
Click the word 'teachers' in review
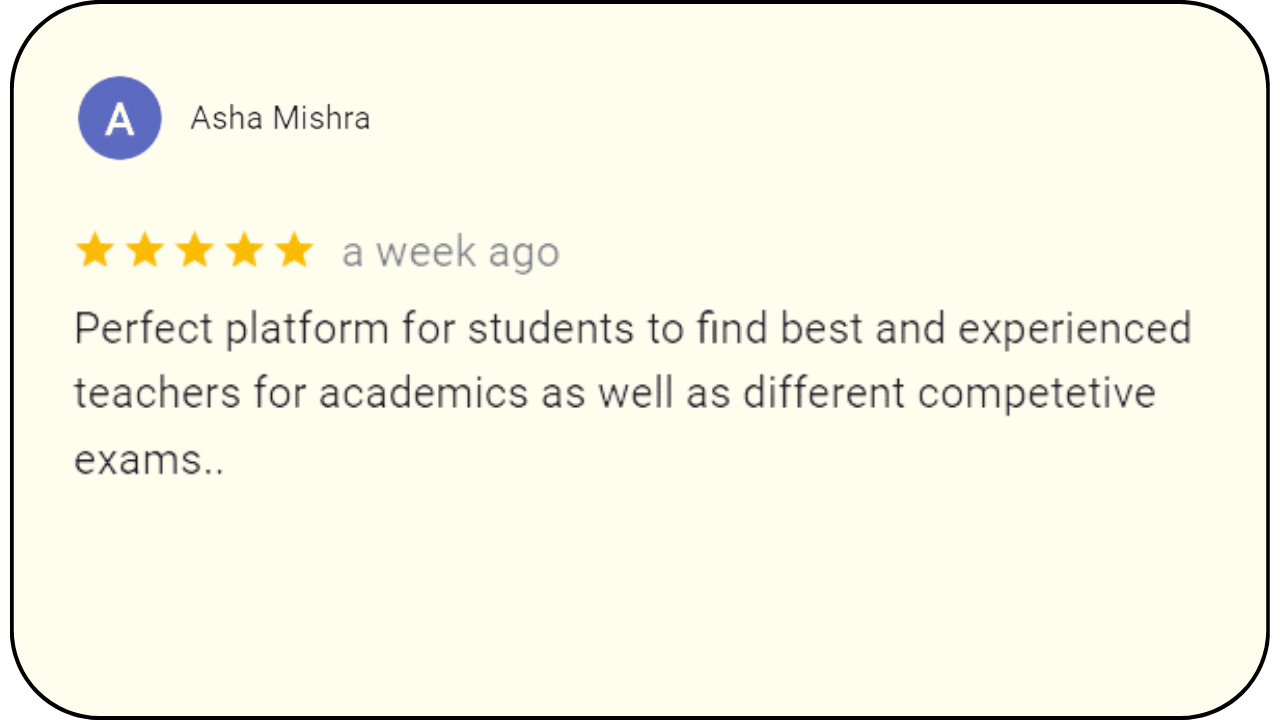coord(157,394)
